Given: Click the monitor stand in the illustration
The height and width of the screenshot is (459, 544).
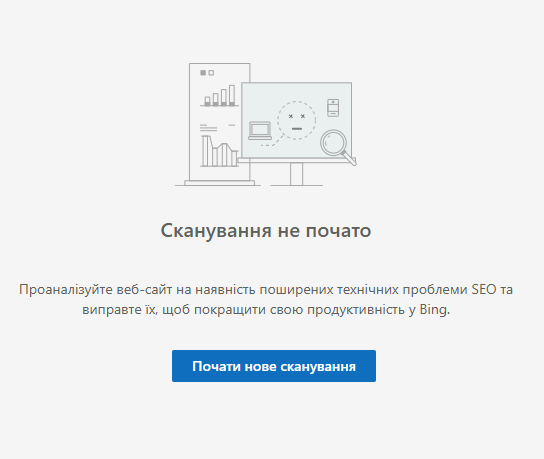Looking at the screenshot, I should (x=296, y=174).
